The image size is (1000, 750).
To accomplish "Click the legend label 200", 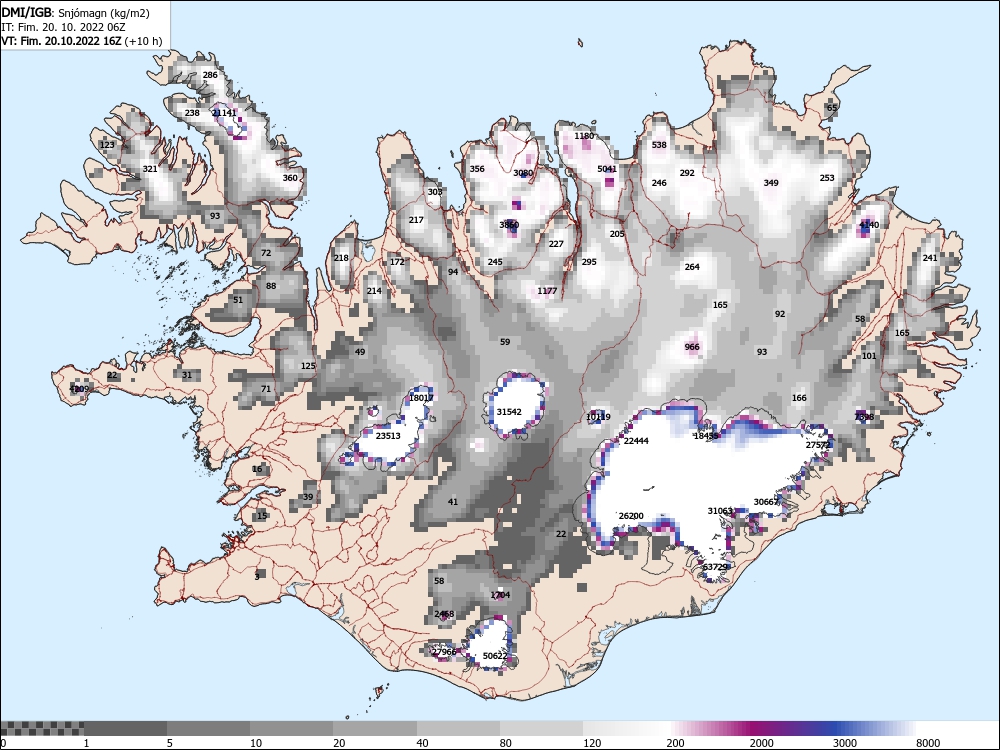I will click(675, 743).
